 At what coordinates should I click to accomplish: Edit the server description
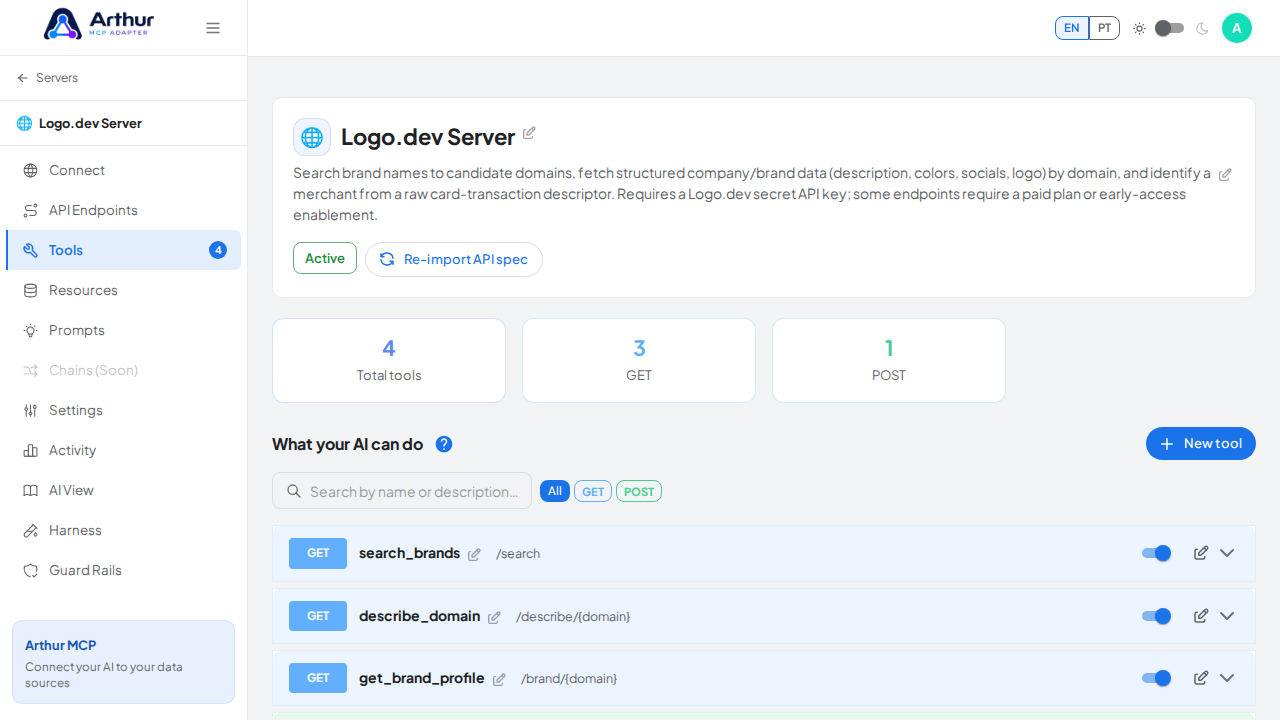pos(1225,174)
